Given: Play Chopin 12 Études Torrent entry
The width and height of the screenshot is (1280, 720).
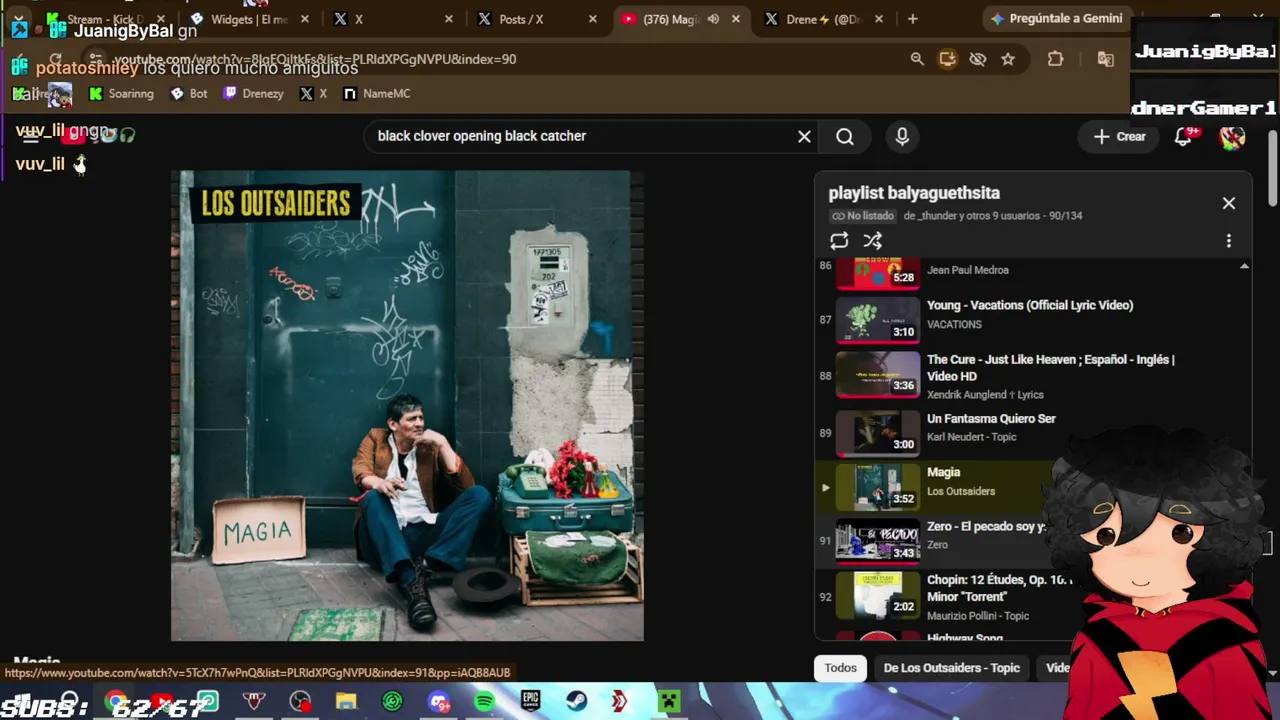Looking at the screenshot, I should click(x=999, y=588).
